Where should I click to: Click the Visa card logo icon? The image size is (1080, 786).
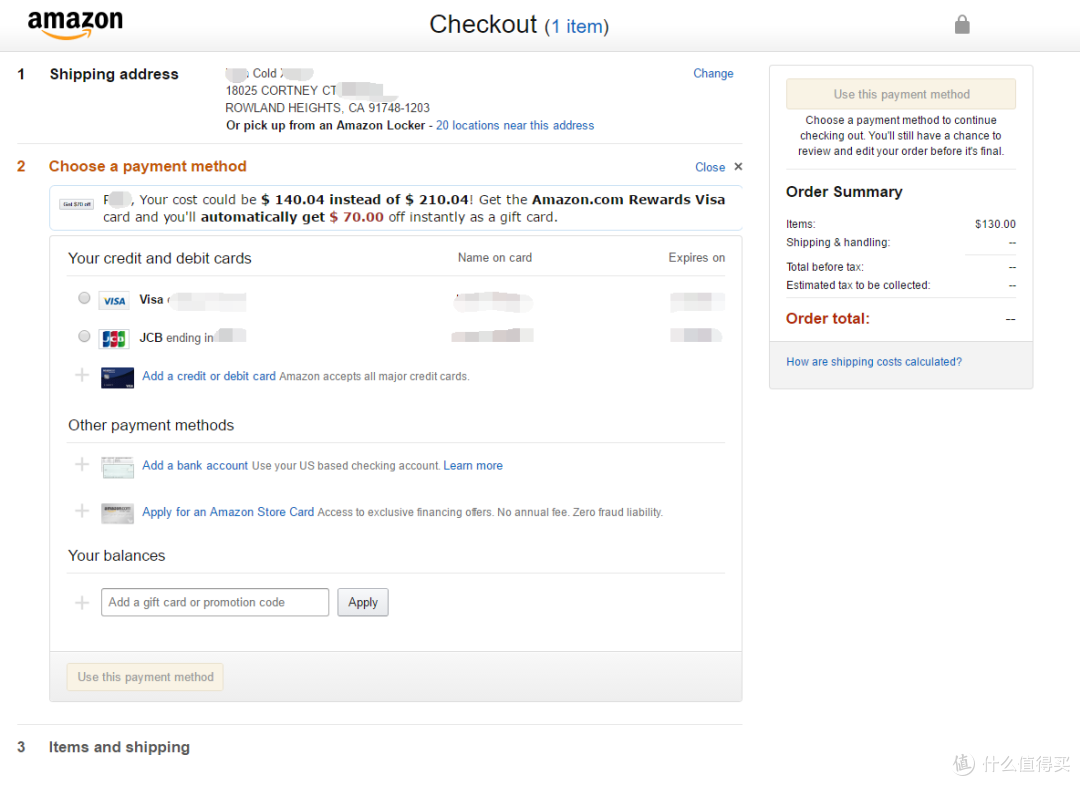click(x=114, y=301)
